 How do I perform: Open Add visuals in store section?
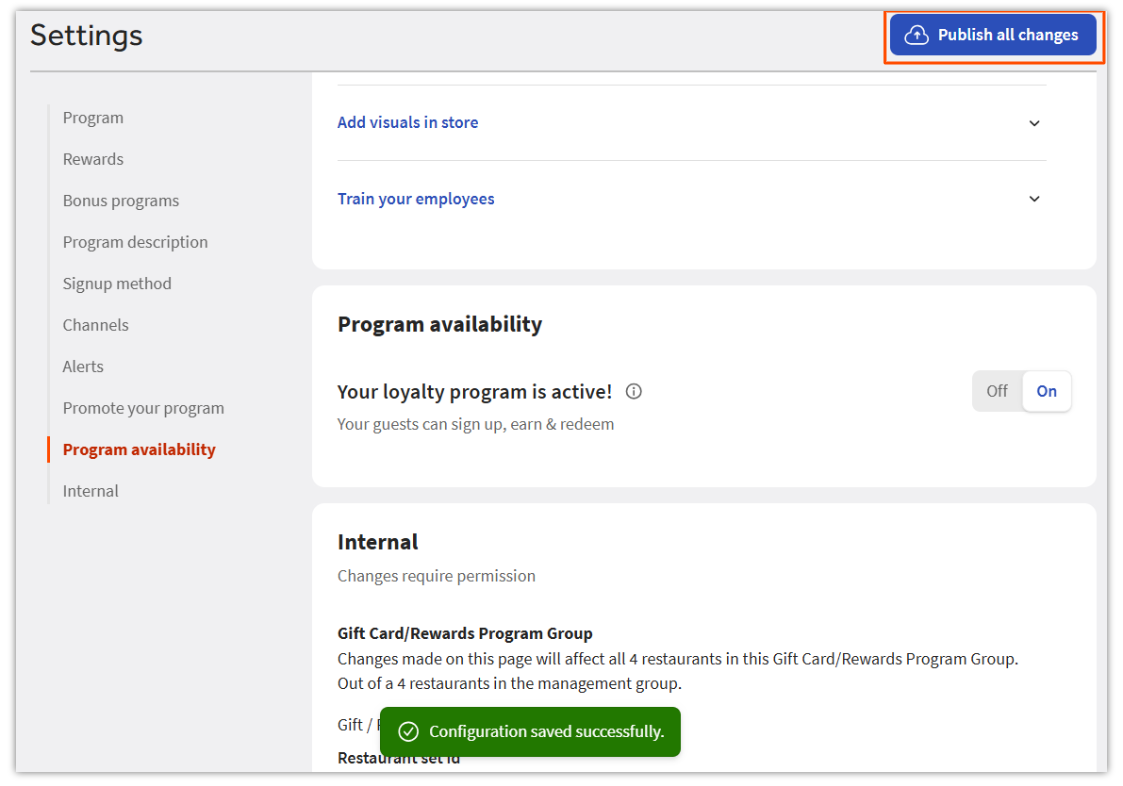(x=408, y=123)
